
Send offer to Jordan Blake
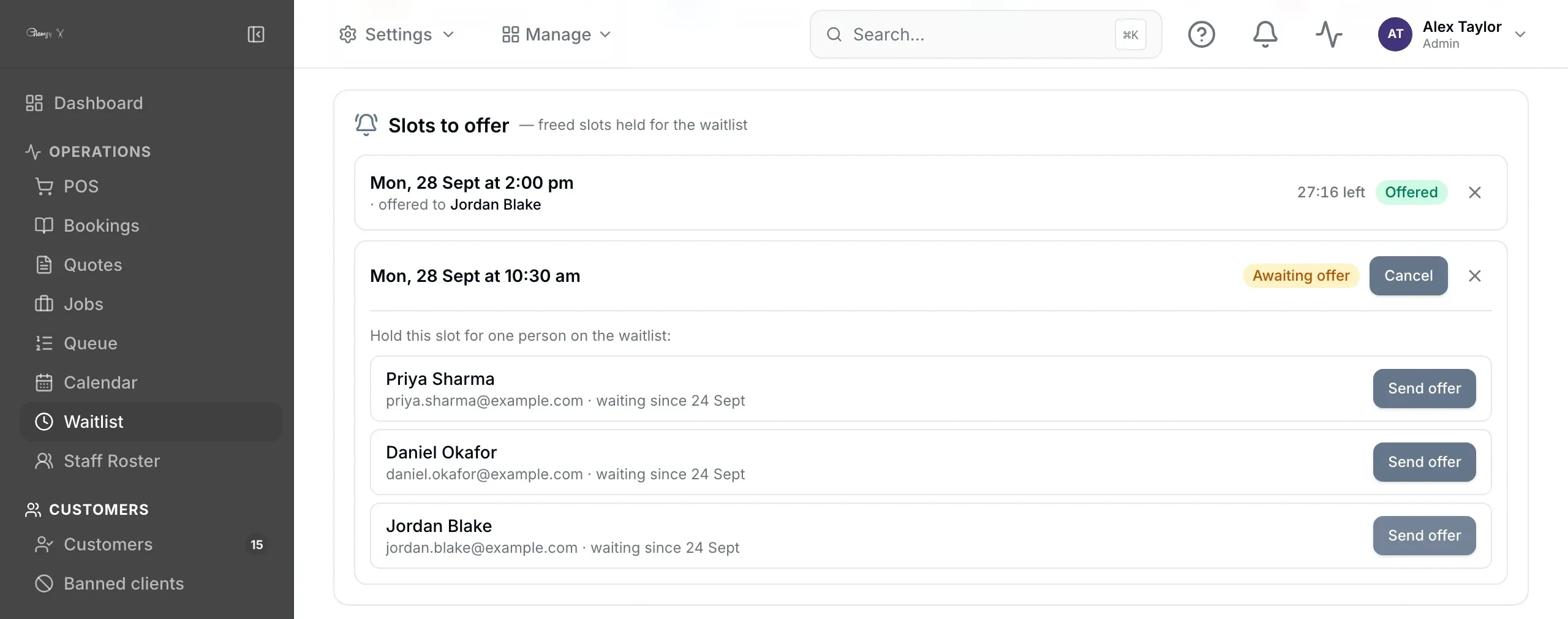pyautogui.click(x=1424, y=536)
